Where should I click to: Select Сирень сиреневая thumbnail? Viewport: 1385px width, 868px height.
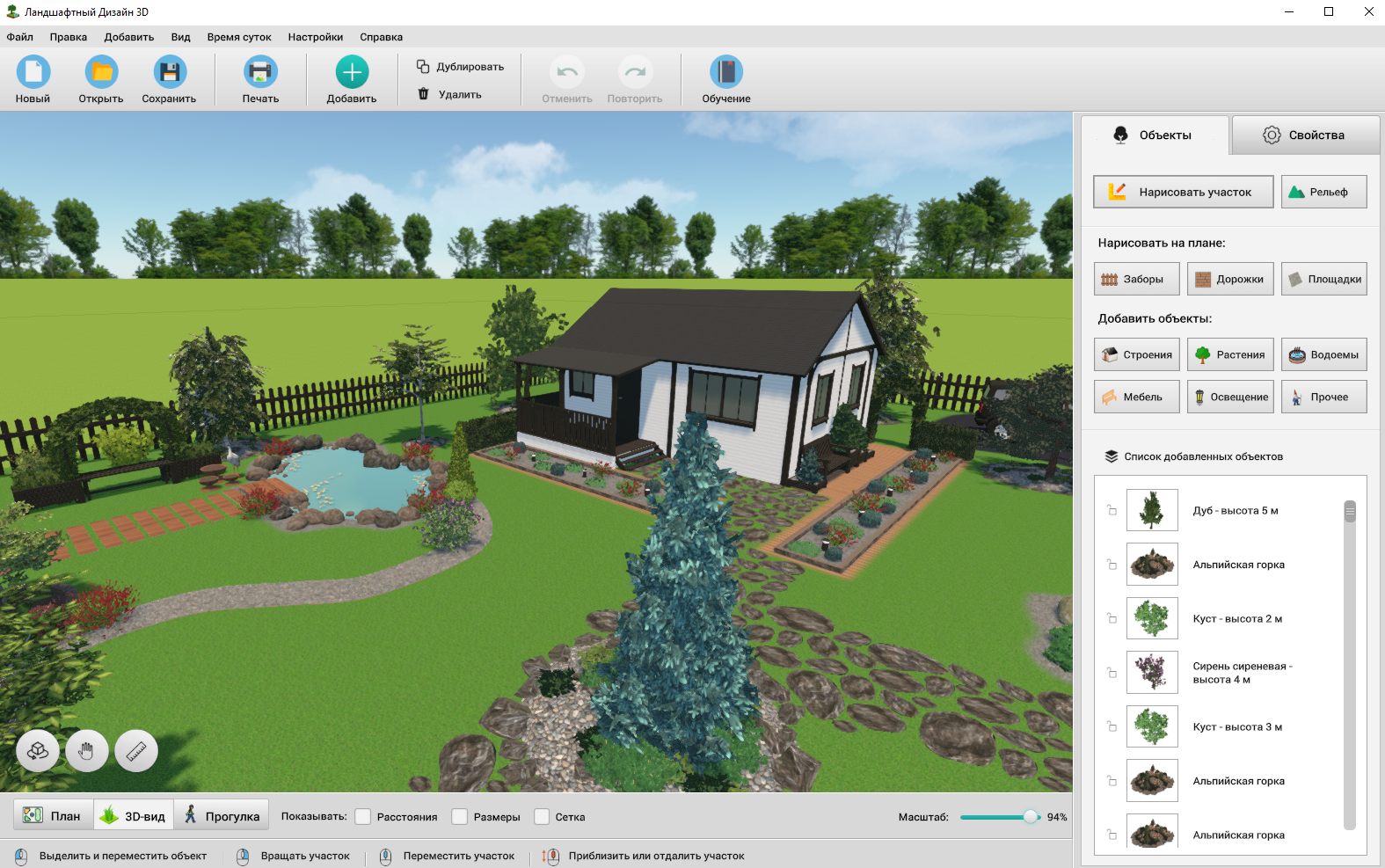[1152, 673]
